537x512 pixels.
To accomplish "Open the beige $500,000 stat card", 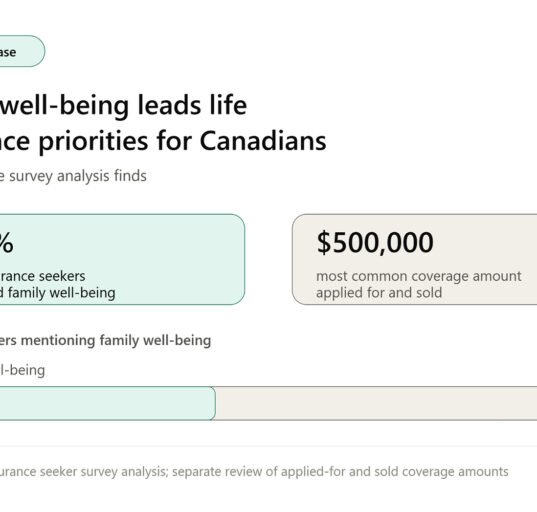I will point(414,259).
